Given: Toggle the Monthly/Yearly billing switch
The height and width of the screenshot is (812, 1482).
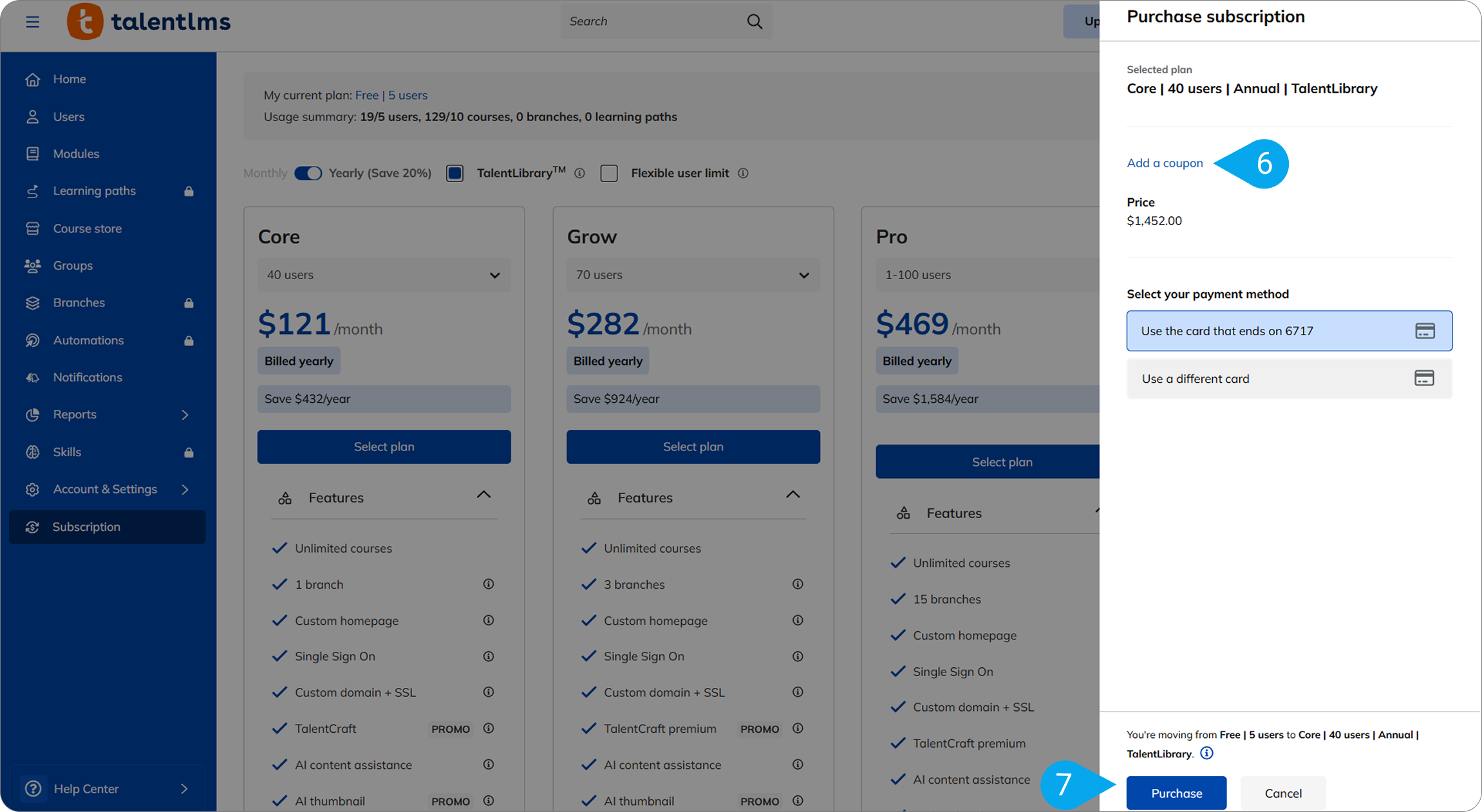Looking at the screenshot, I should coord(308,173).
